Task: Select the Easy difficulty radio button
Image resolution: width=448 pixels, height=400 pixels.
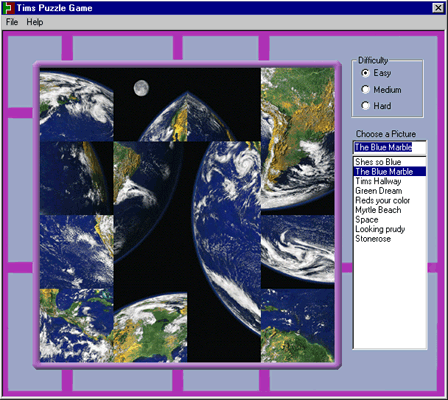Action: coord(366,73)
